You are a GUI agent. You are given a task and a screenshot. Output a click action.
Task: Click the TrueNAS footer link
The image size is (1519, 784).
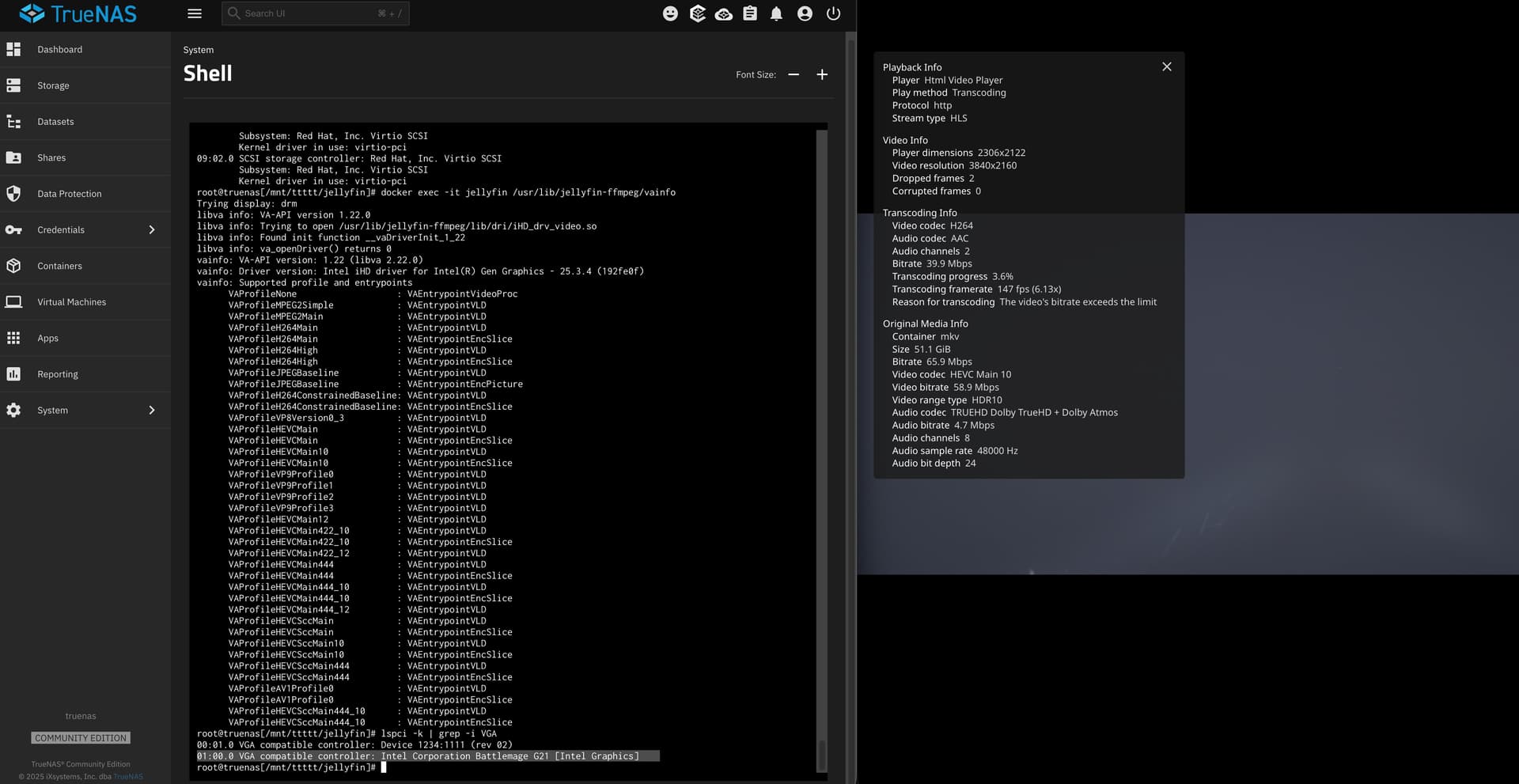[x=128, y=777]
